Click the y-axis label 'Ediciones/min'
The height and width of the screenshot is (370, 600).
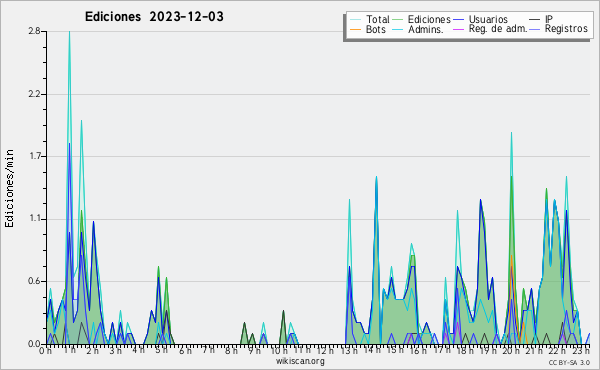coord(9,188)
